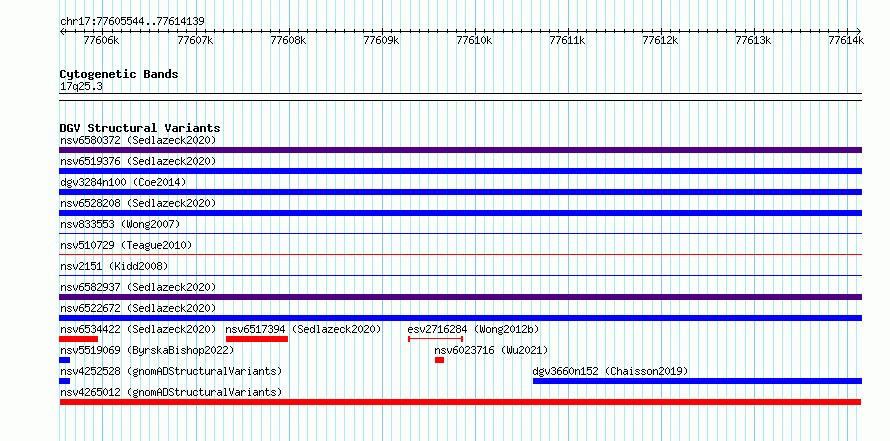Click the blue bar for nsv6519376
The image size is (890, 441).
460,171
